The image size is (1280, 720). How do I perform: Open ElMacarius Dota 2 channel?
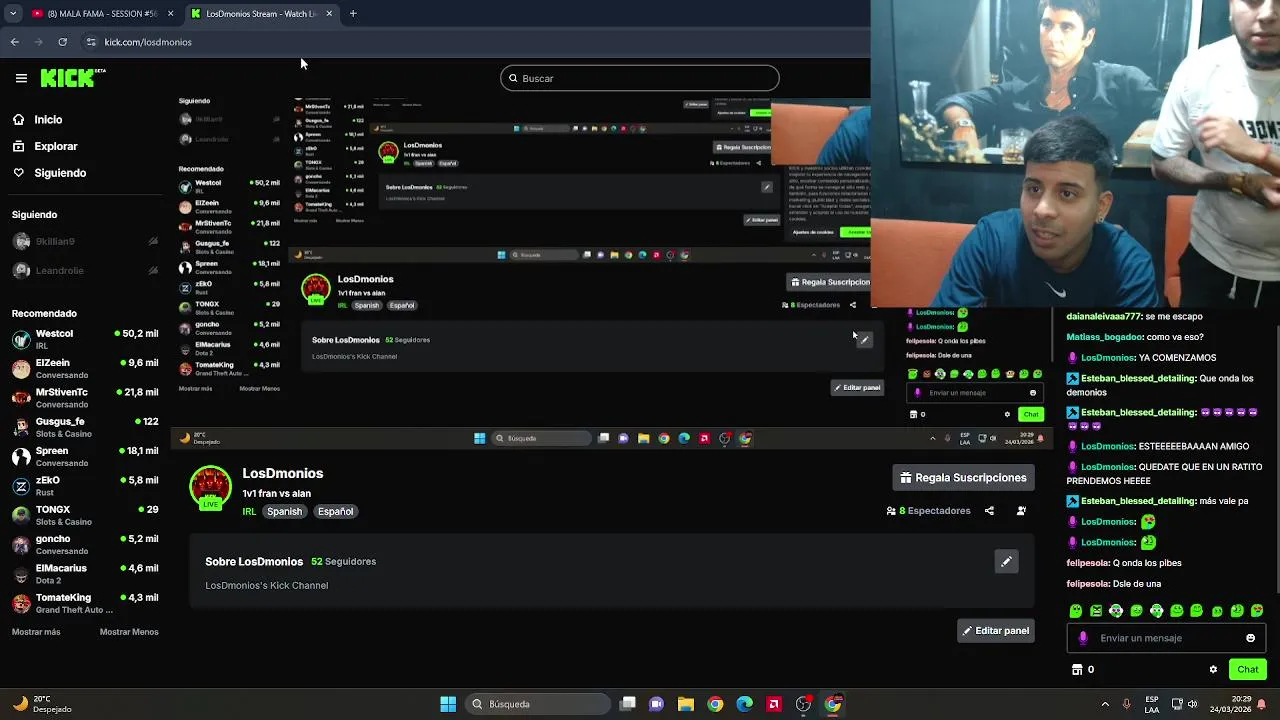coord(85,573)
